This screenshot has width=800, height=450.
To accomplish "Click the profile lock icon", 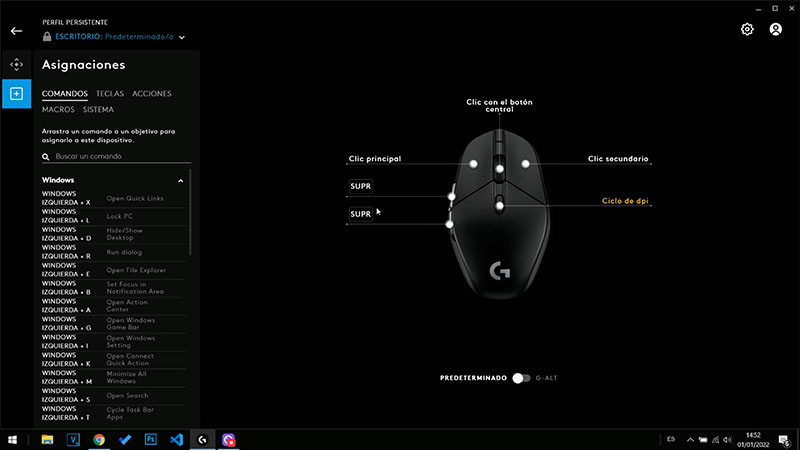I will [x=47, y=37].
